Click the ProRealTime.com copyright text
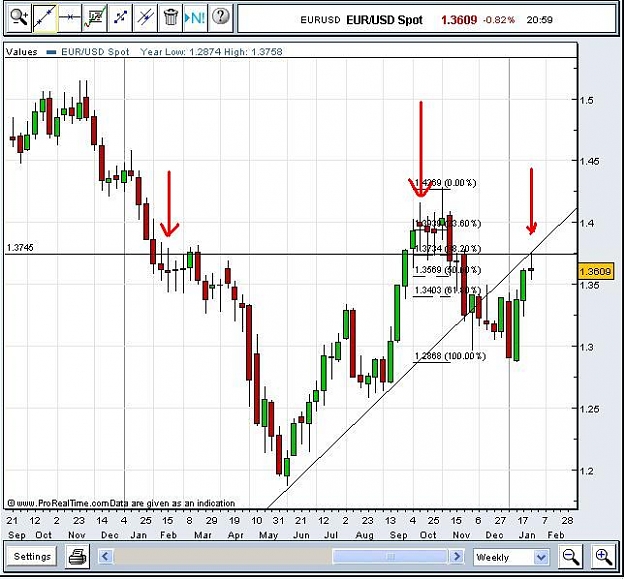The image size is (625, 579). 121,503
